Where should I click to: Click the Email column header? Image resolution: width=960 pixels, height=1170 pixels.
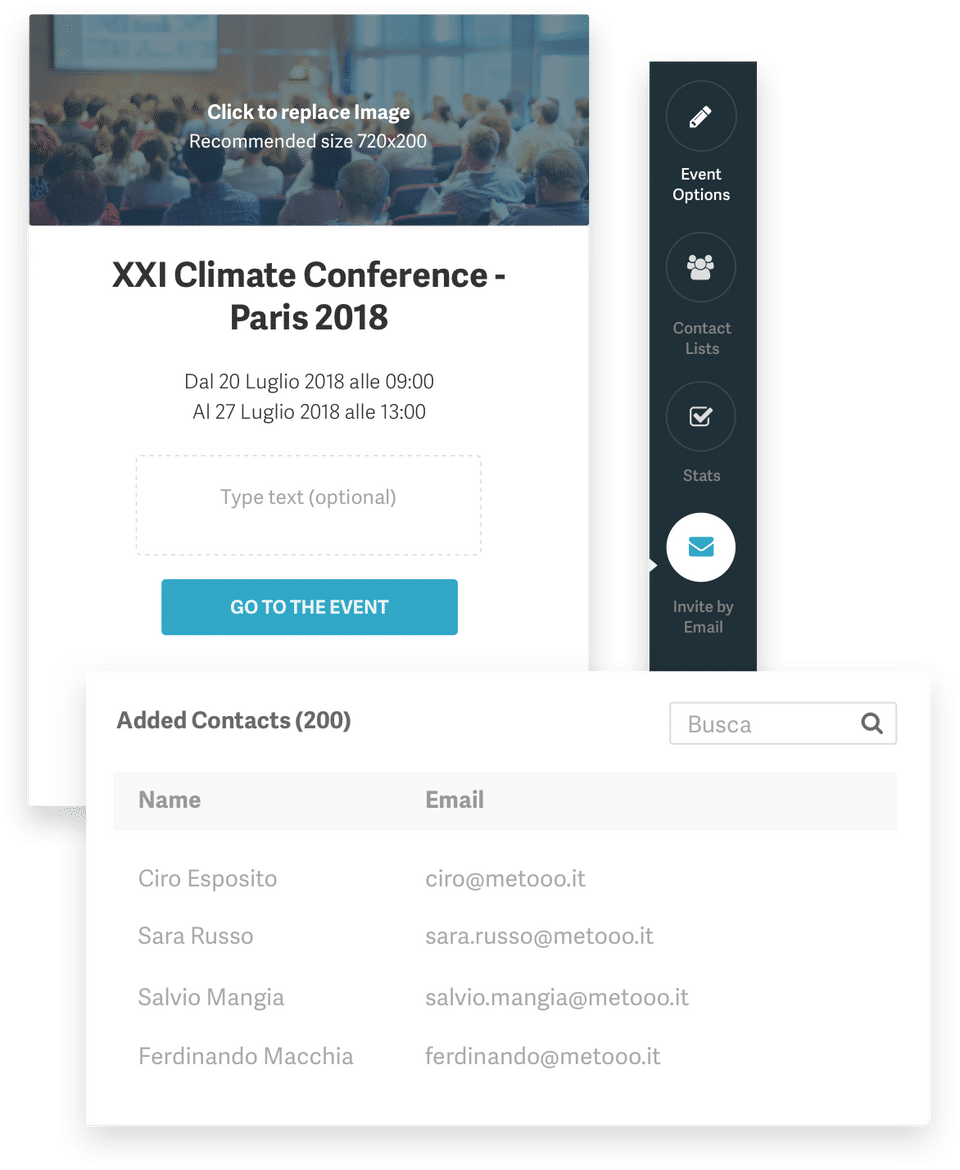coord(455,800)
